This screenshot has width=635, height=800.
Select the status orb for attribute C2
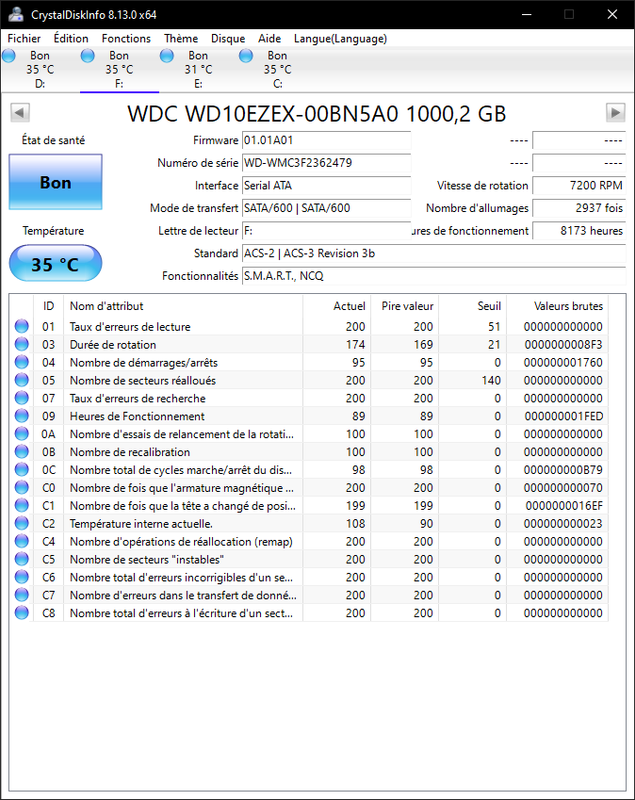point(21,523)
